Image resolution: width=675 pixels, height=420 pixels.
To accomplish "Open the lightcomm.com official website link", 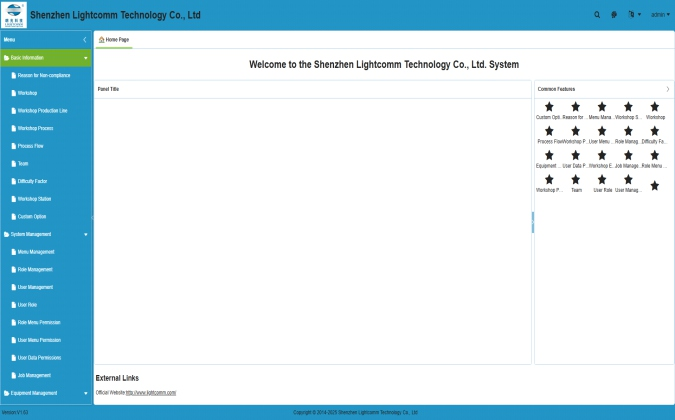I will click(151, 392).
